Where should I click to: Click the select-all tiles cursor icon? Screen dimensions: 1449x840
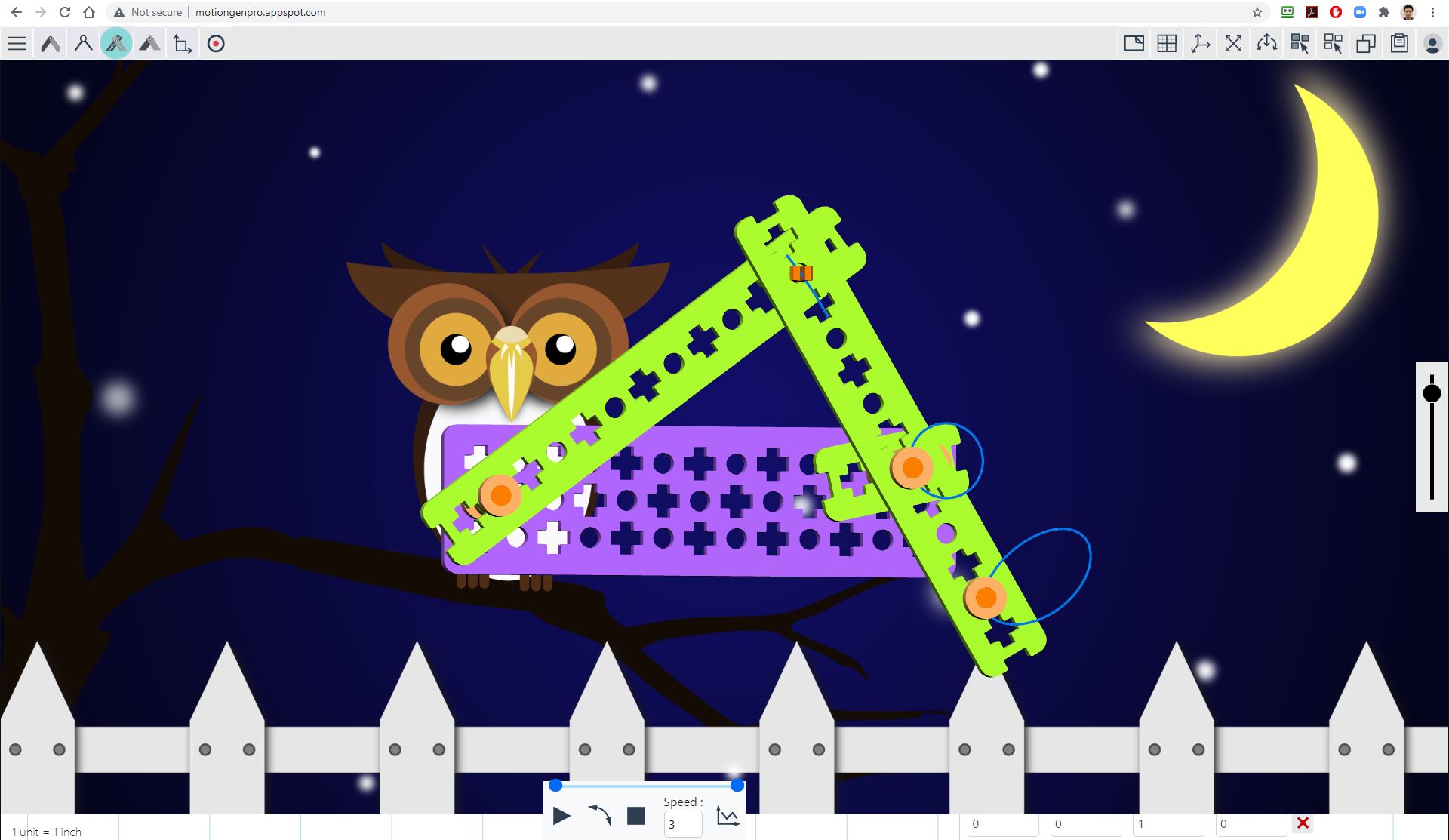click(1300, 44)
